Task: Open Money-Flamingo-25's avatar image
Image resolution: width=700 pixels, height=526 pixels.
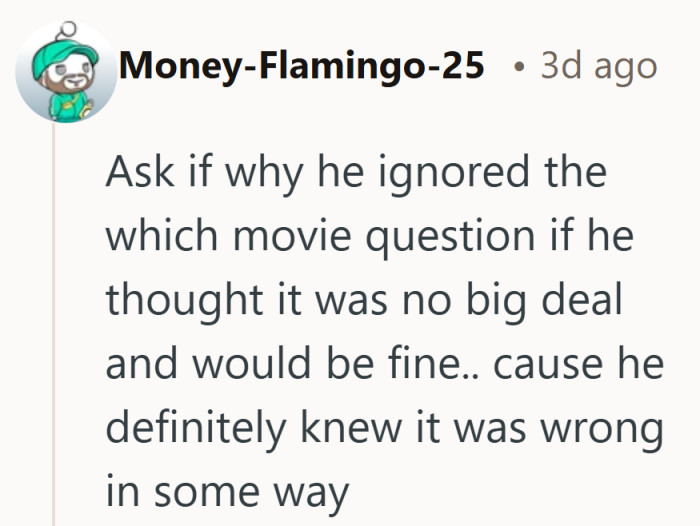Action: point(66,72)
